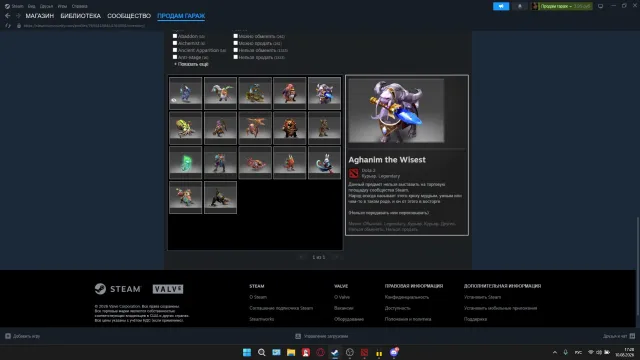Tick the Anti-Mage filter checkbox
This screenshot has height=360, width=640.
(175, 57)
